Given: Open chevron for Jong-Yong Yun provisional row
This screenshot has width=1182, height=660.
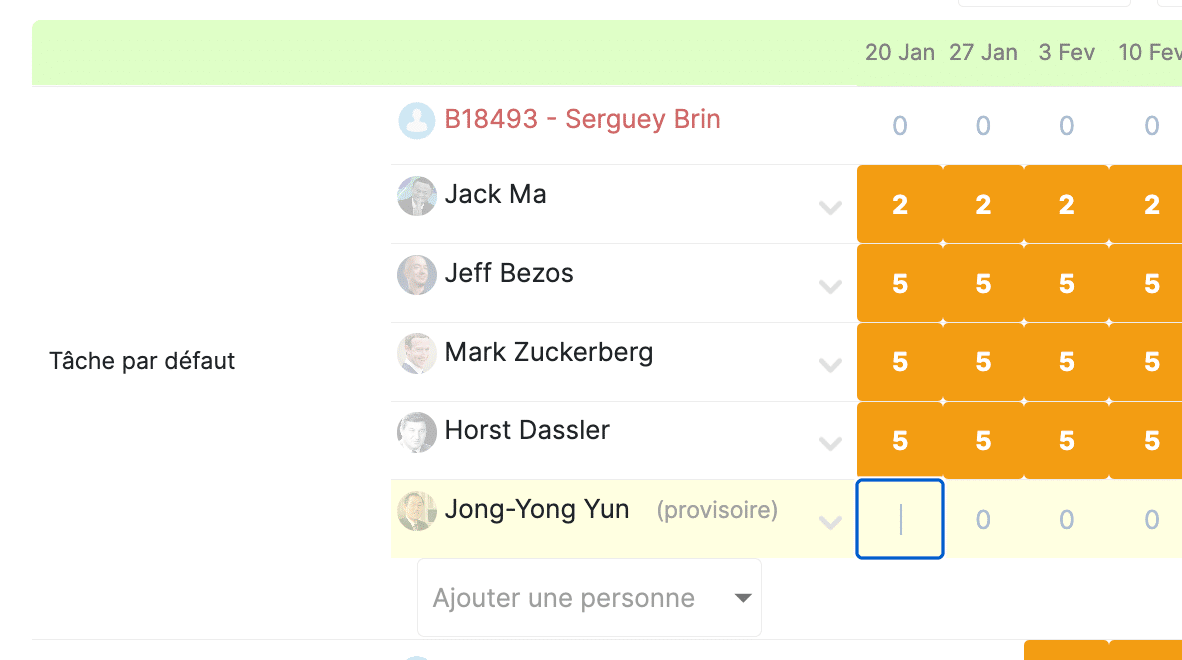Looking at the screenshot, I should tap(830, 523).
